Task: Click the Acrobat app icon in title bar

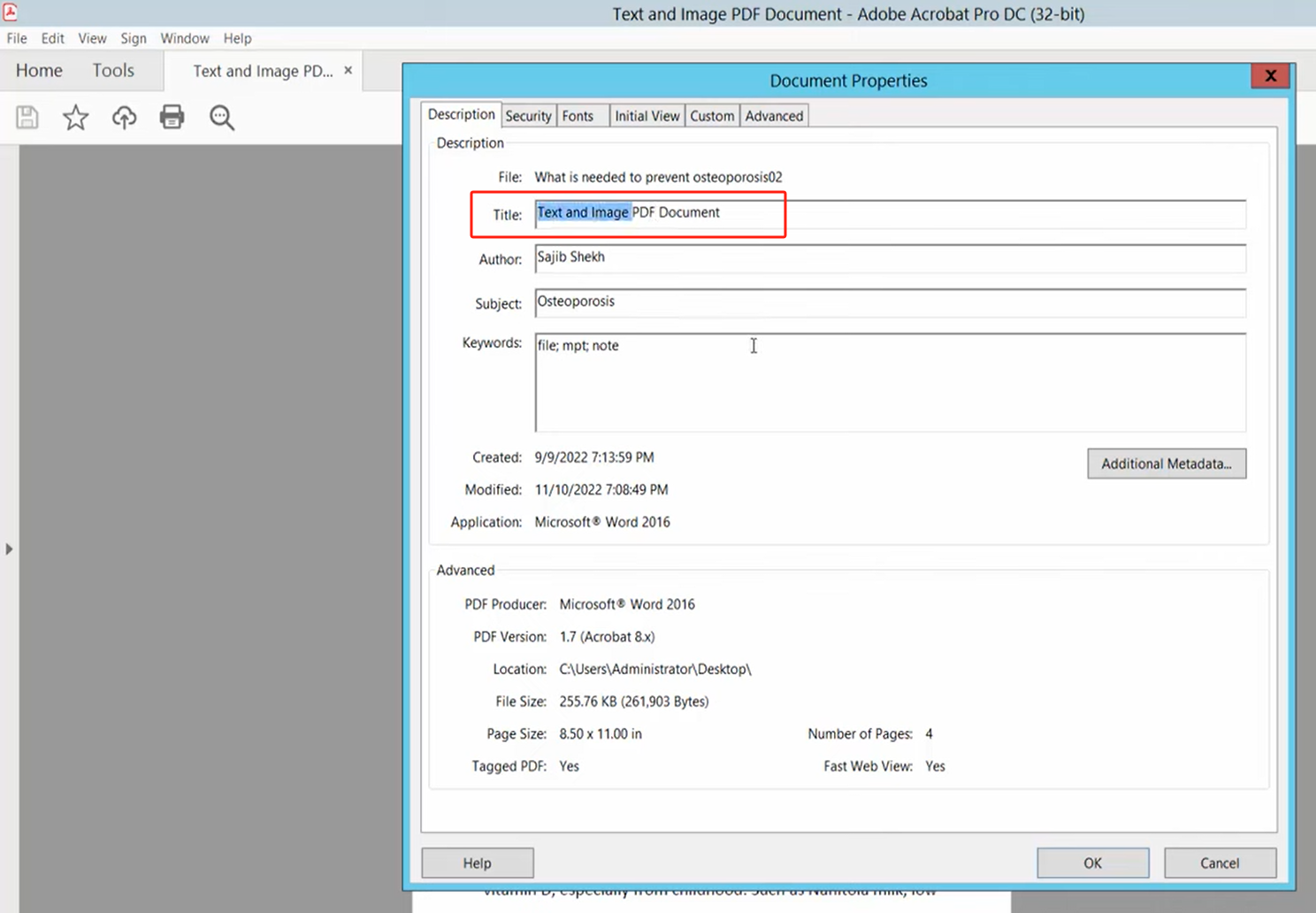Action: click(11, 12)
